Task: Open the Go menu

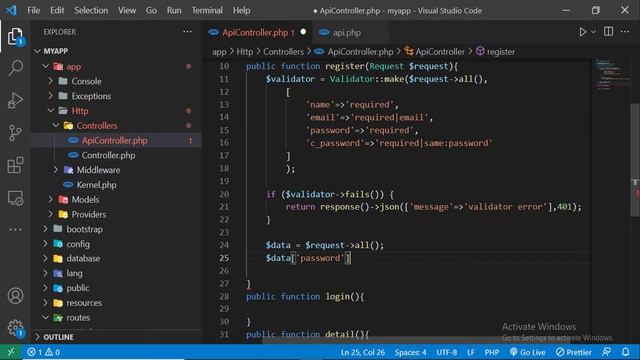Action: pyautogui.click(x=151, y=10)
